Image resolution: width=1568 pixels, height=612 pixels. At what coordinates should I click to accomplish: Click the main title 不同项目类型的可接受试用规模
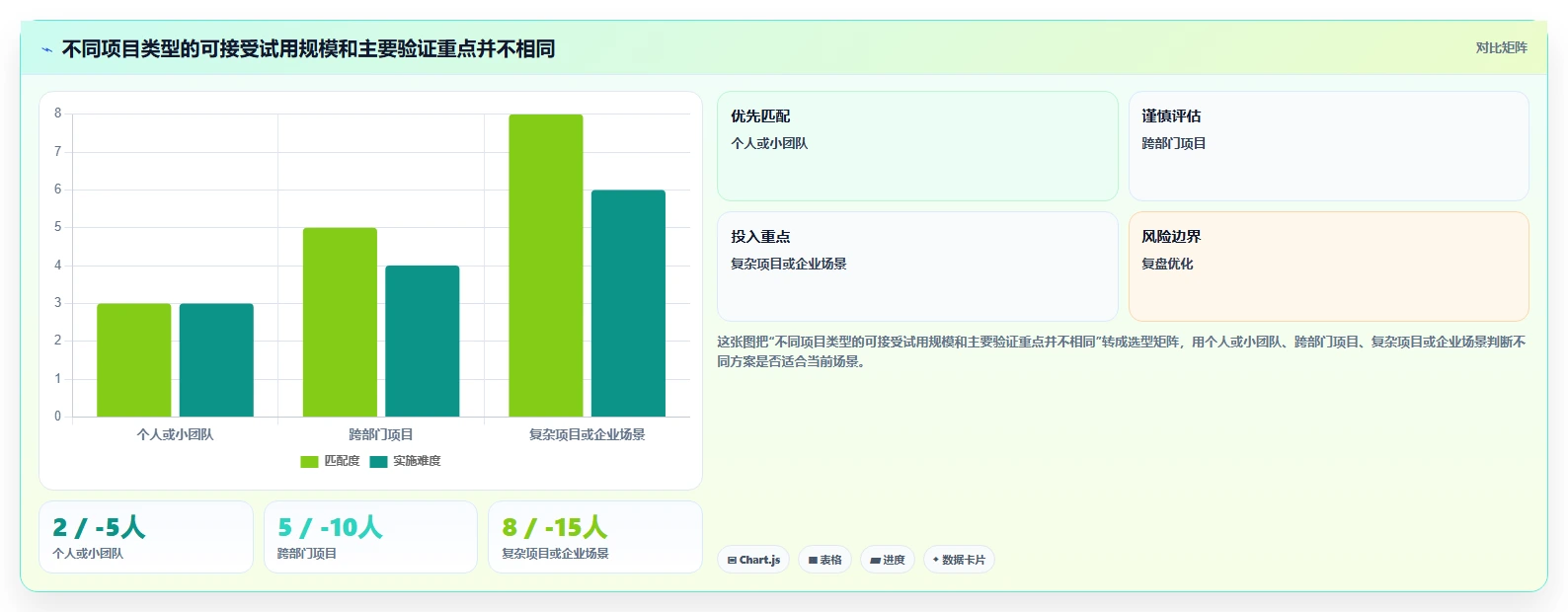click(308, 48)
